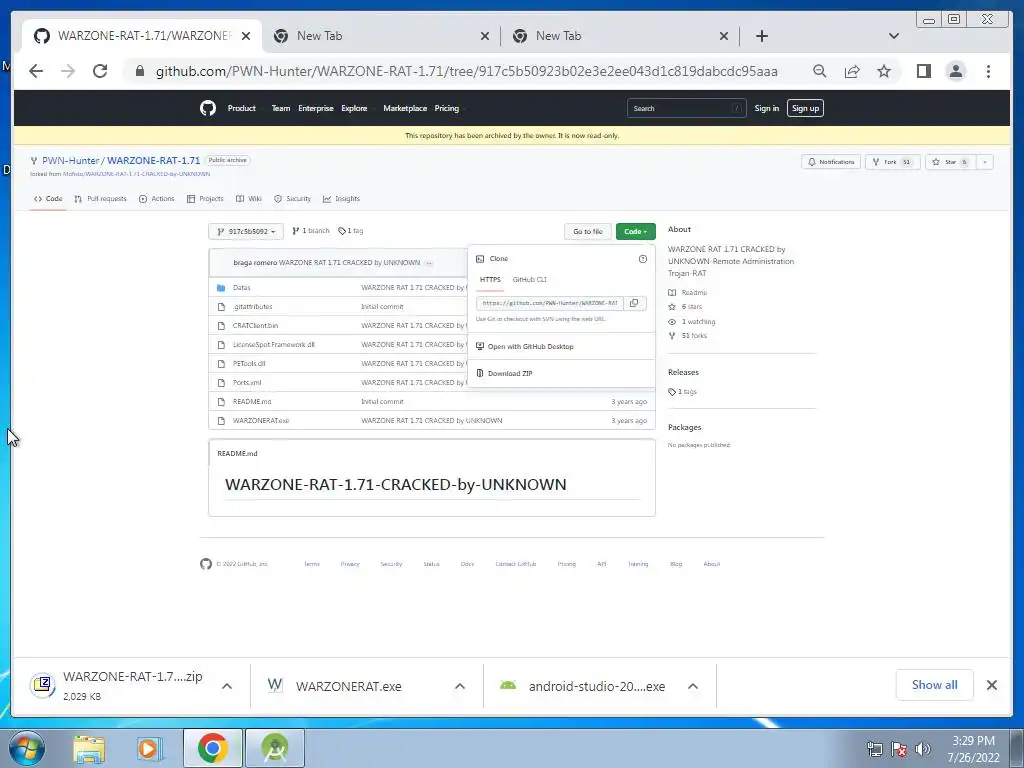Open Projects tab
The image size is (1024, 768).
pyautogui.click(x=205, y=199)
